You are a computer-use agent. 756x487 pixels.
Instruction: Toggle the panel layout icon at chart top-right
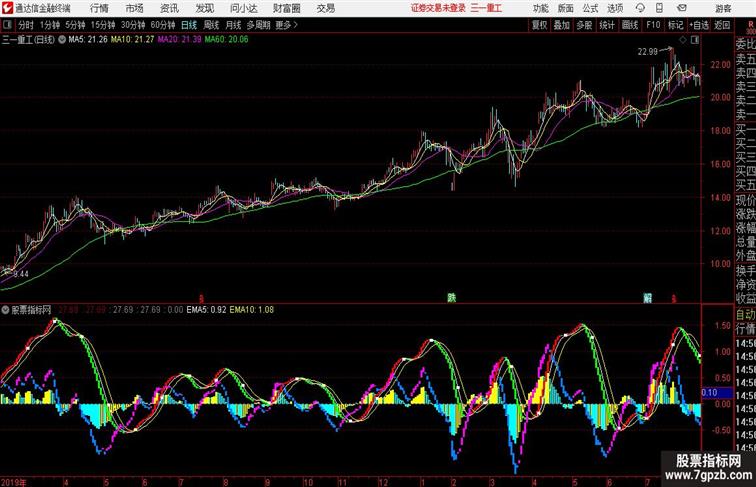tap(695, 40)
